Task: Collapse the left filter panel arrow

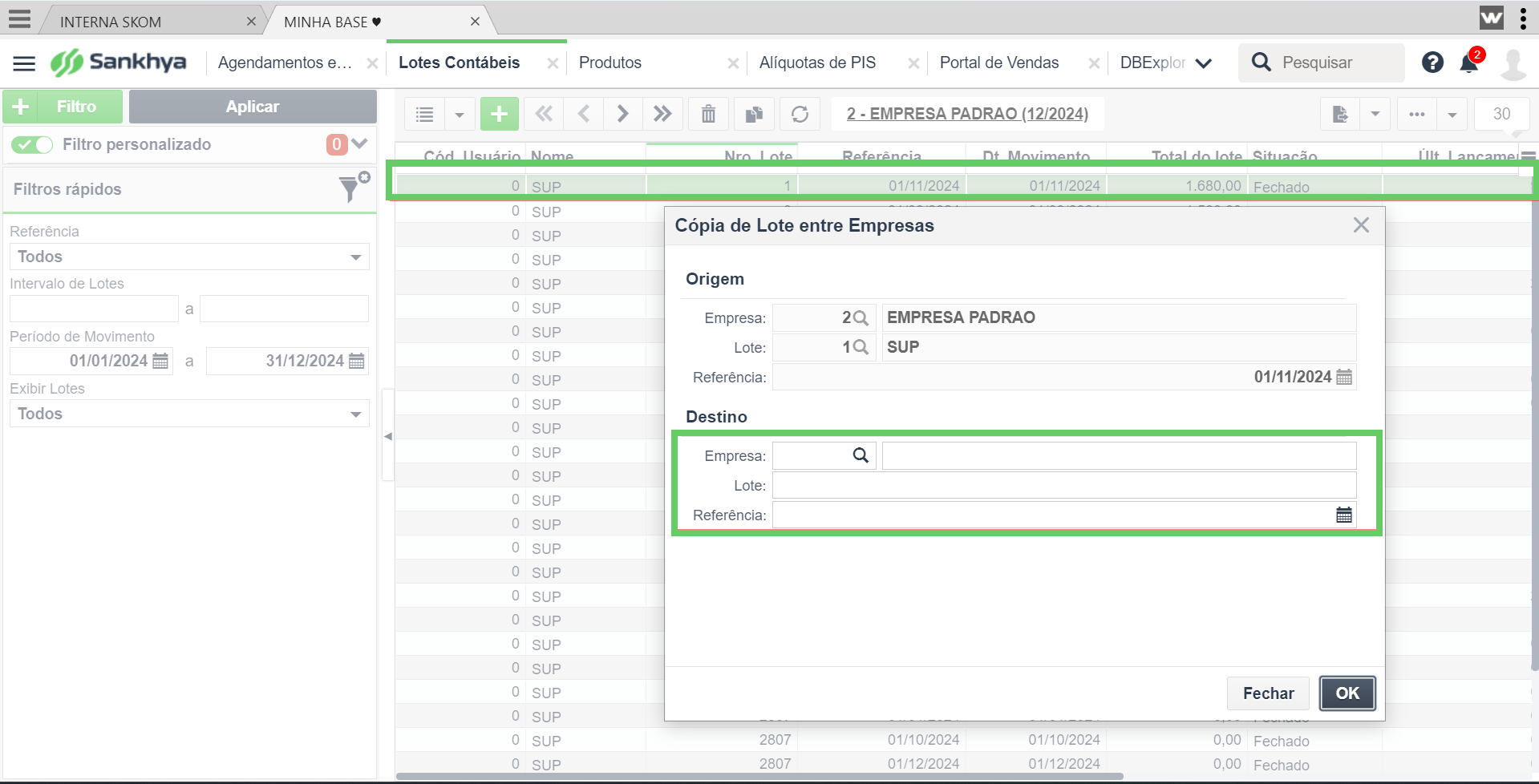Action: pyautogui.click(x=388, y=436)
